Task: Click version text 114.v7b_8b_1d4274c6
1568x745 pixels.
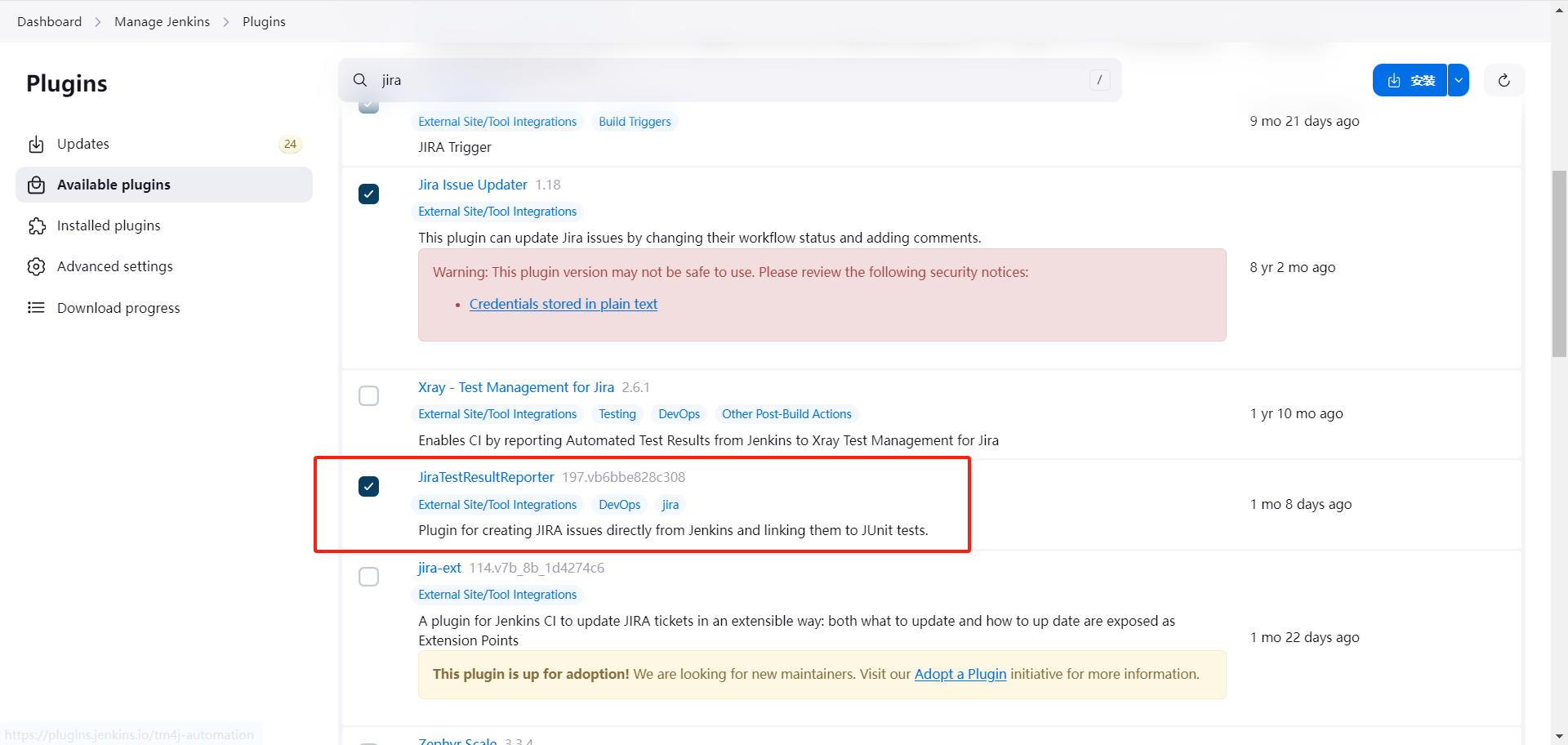Action: [537, 568]
